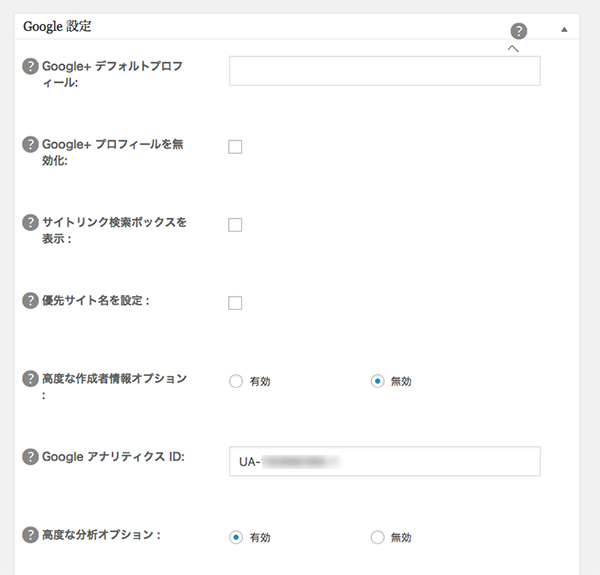Click help icon beside Google+ デフォルトプロフィール

(30, 66)
